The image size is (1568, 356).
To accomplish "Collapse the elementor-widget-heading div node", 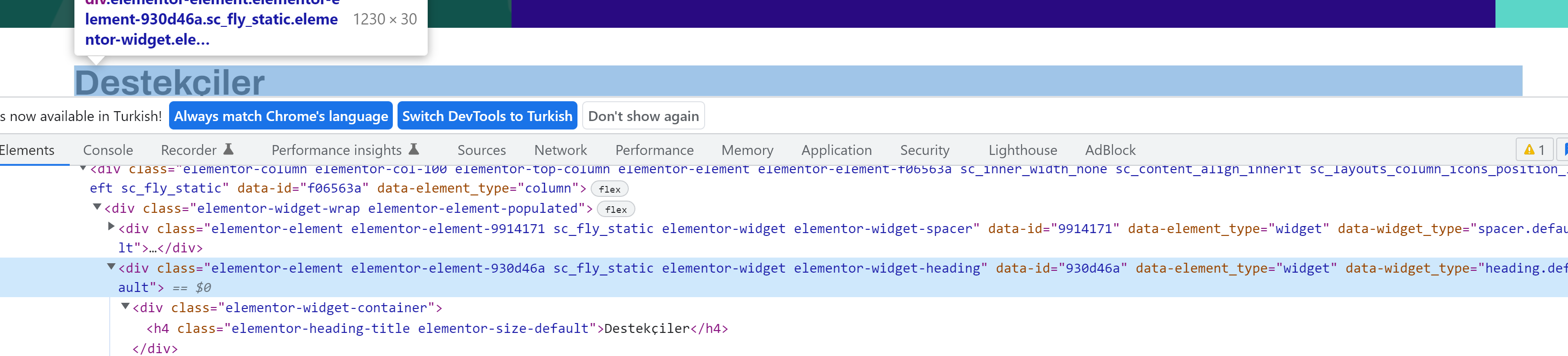I will tap(111, 267).
